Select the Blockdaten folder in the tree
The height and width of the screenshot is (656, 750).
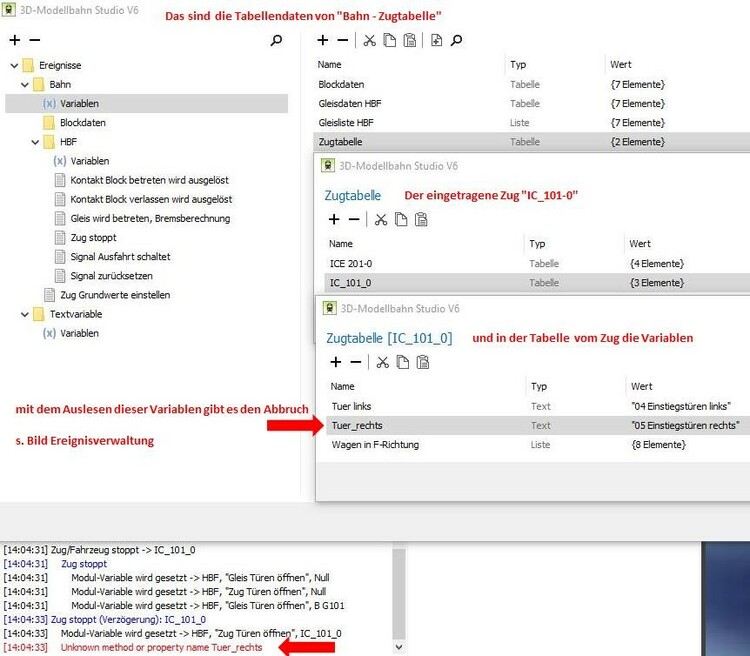tap(82, 123)
